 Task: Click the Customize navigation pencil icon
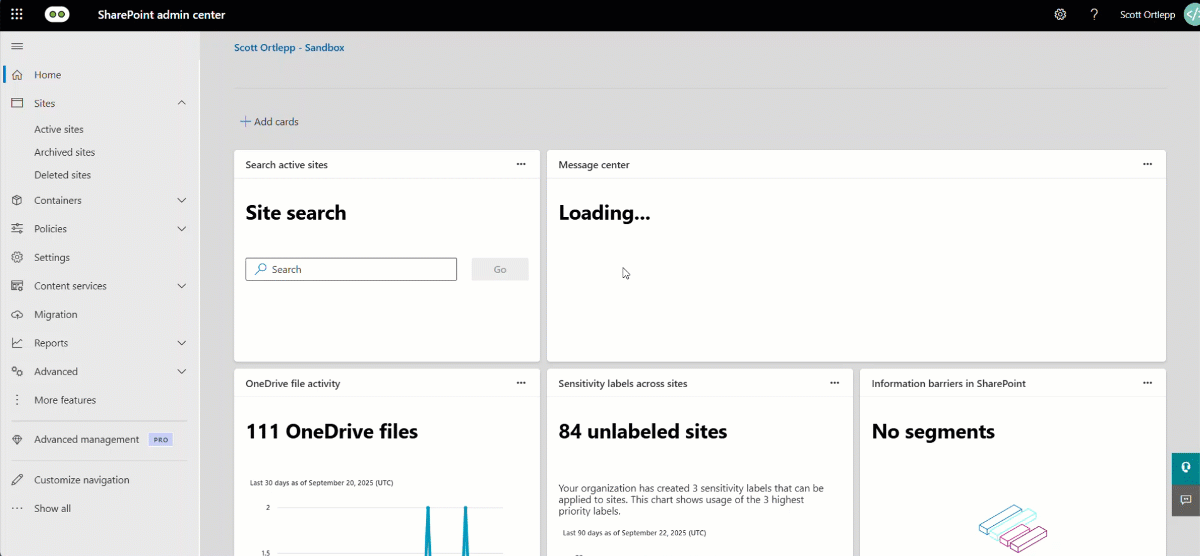coord(17,480)
